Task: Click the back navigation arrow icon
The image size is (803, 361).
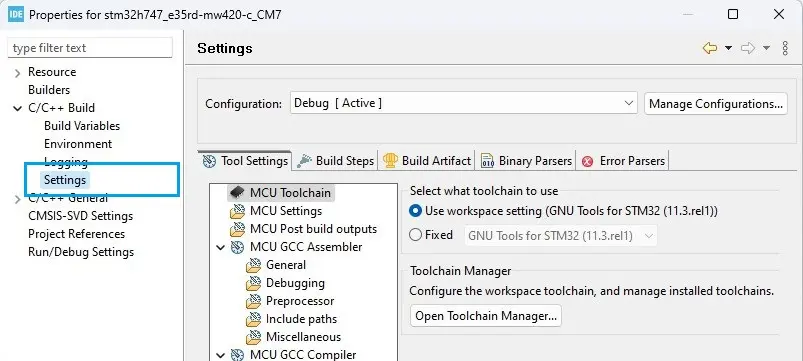Action: [x=710, y=48]
